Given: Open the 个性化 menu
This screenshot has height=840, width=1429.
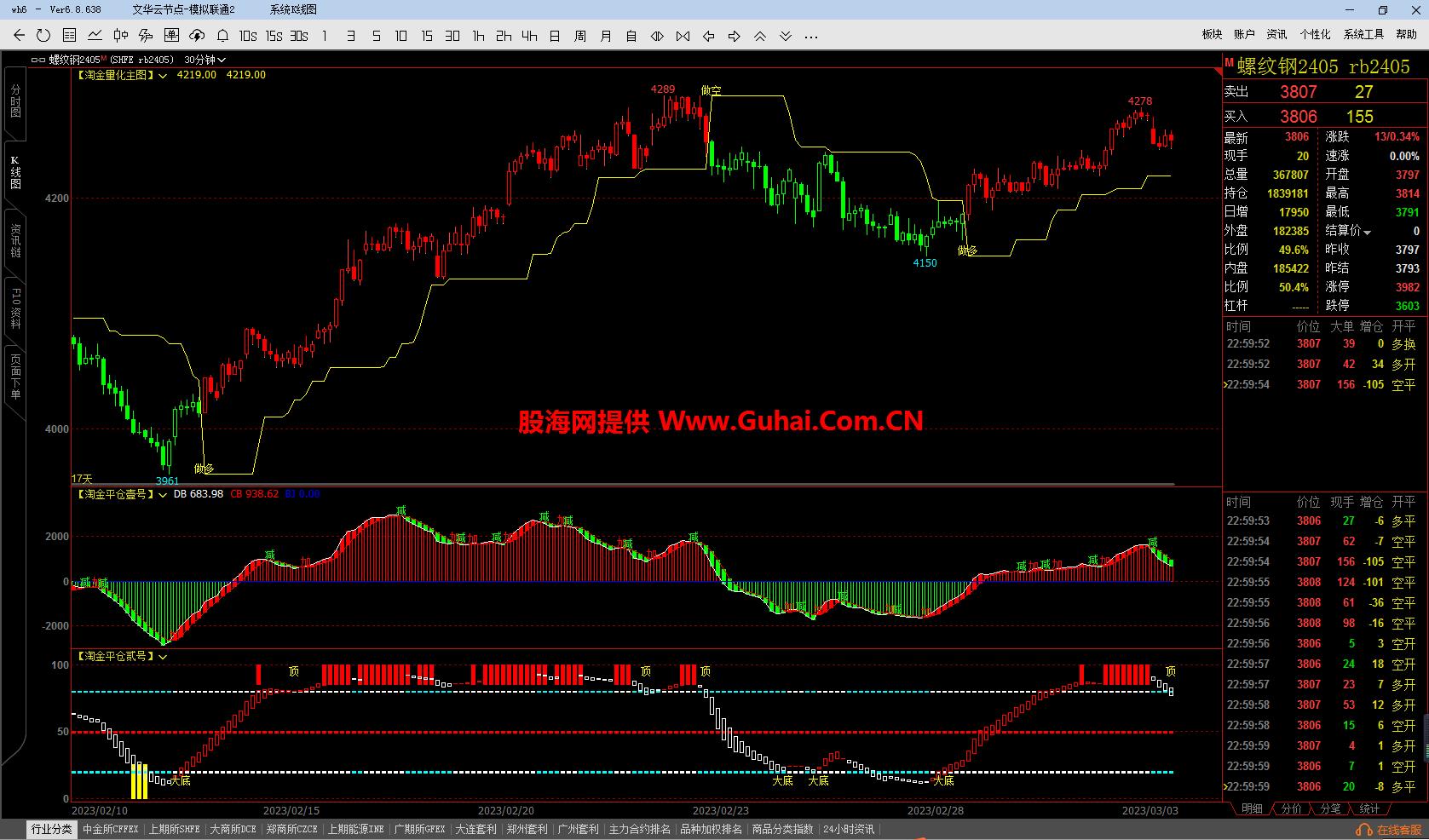Looking at the screenshot, I should [x=1317, y=34].
